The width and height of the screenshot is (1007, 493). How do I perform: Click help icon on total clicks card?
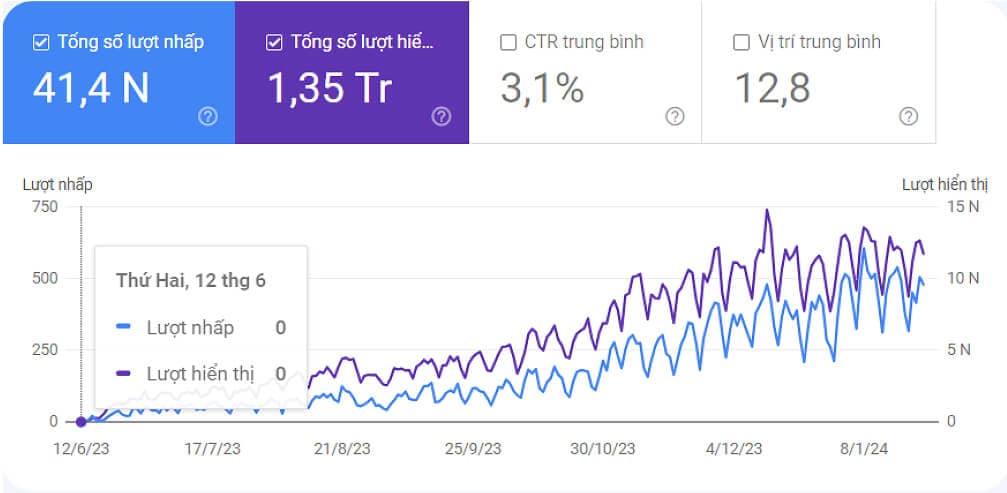tap(208, 116)
